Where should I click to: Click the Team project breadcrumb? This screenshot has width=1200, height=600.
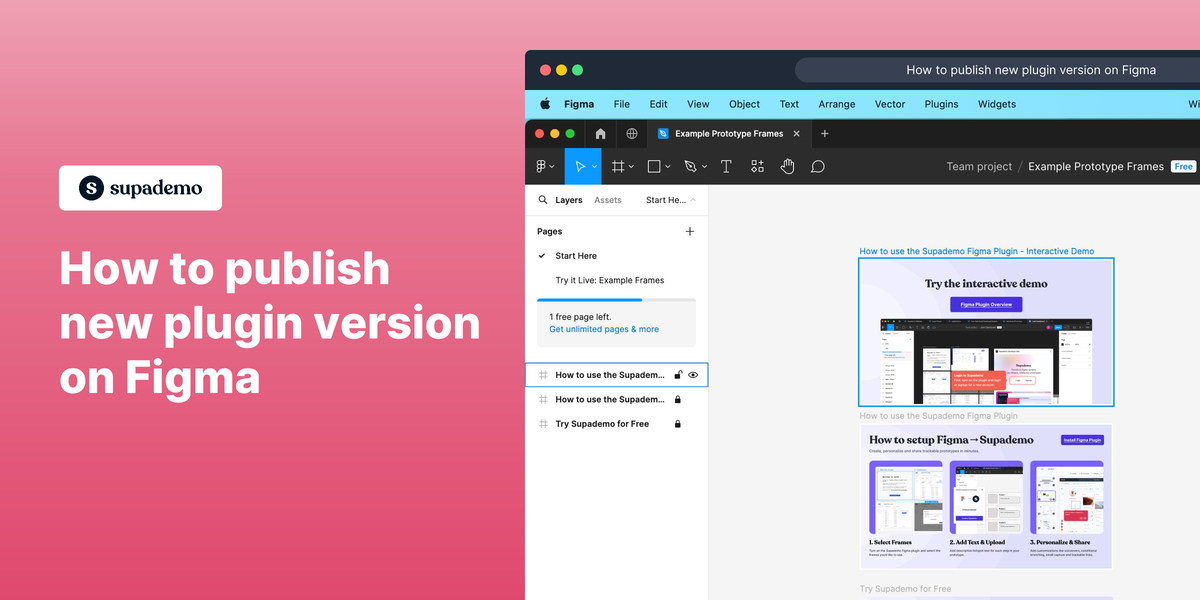click(979, 167)
